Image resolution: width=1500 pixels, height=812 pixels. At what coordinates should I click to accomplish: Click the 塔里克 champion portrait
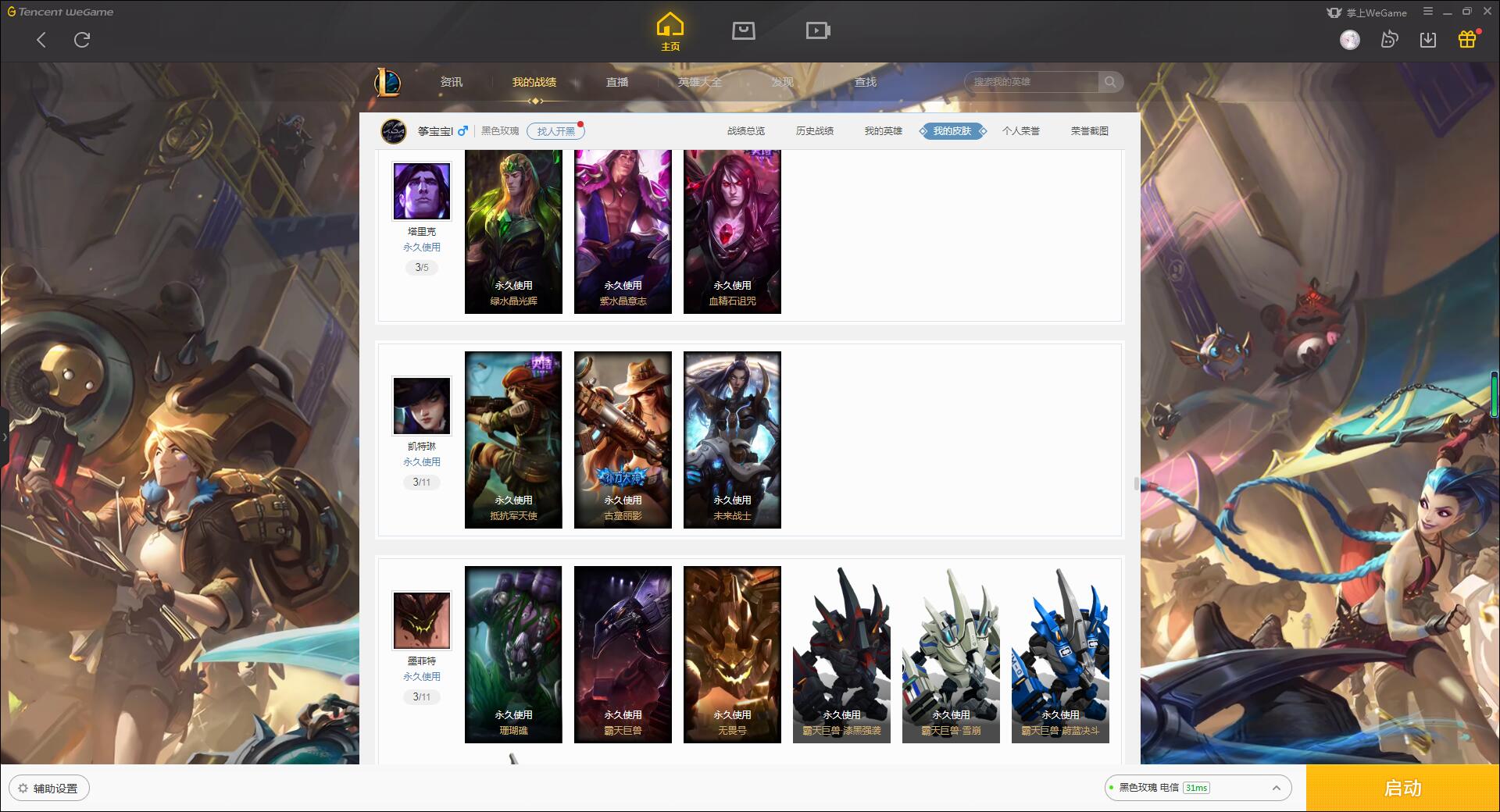(x=422, y=191)
